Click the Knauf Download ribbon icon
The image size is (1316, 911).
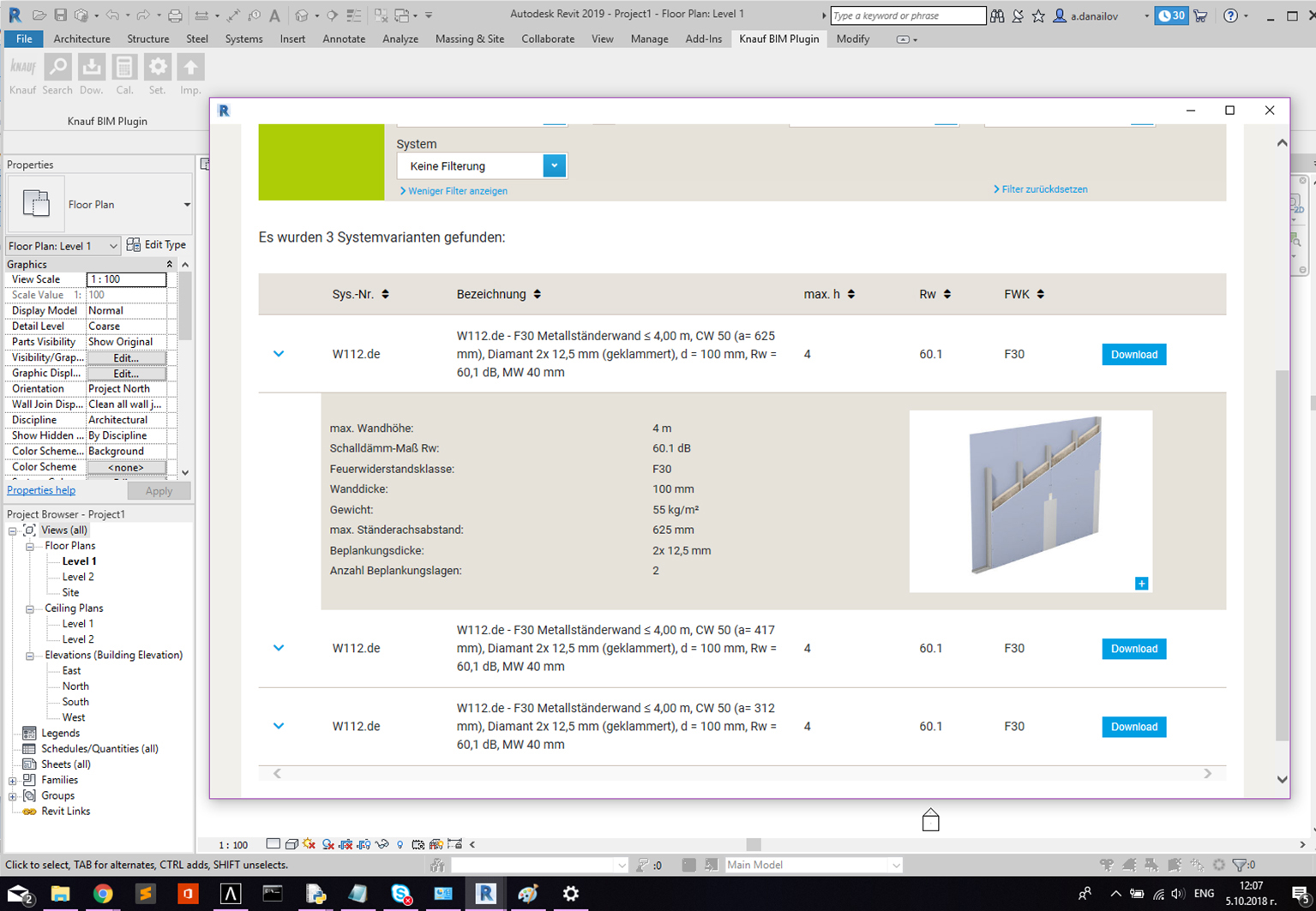[x=91, y=67]
